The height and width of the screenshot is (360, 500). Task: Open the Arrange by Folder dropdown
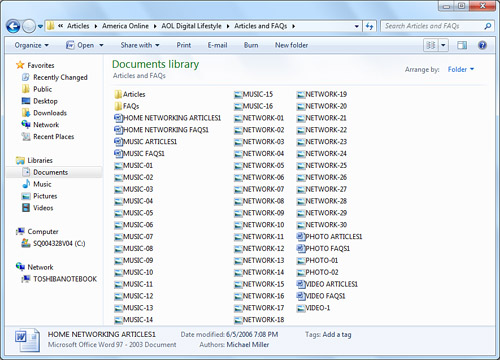point(461,69)
